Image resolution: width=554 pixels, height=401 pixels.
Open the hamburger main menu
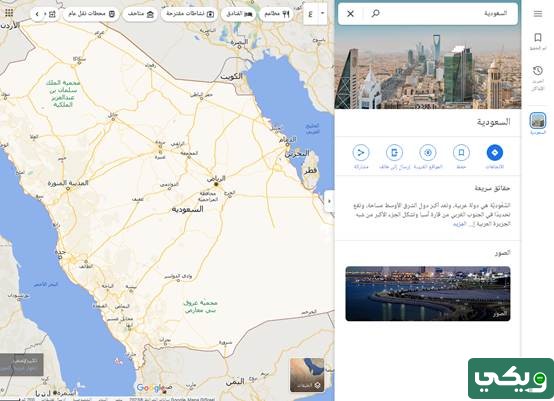tap(538, 14)
